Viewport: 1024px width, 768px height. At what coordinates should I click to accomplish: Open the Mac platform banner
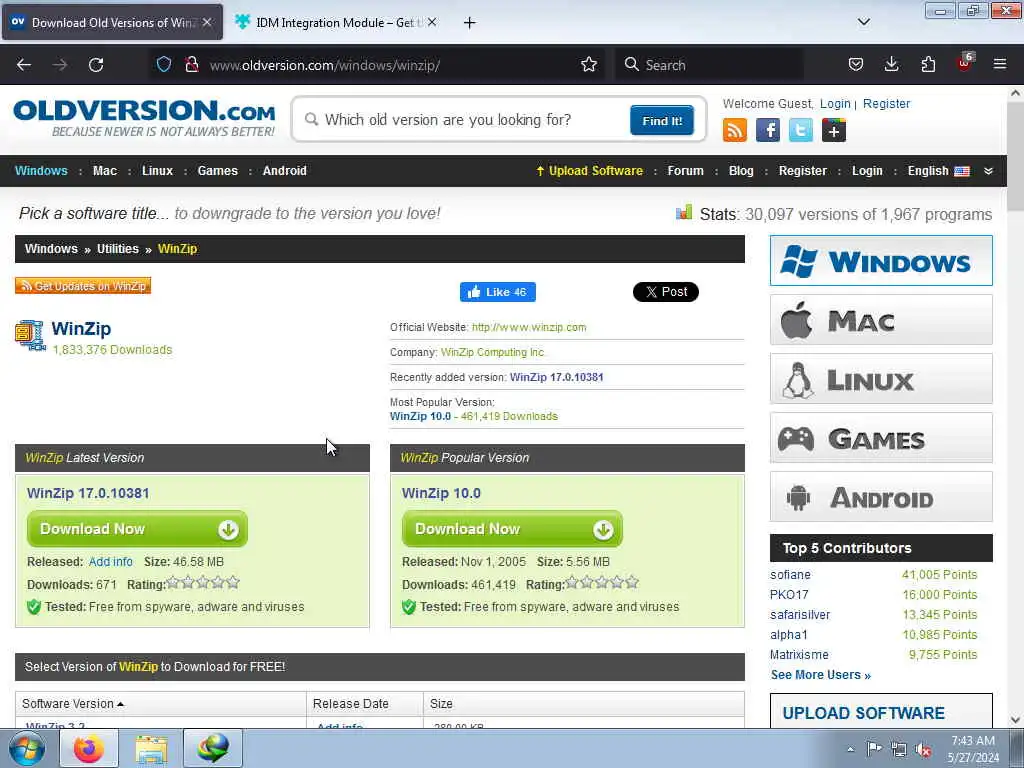tap(881, 320)
